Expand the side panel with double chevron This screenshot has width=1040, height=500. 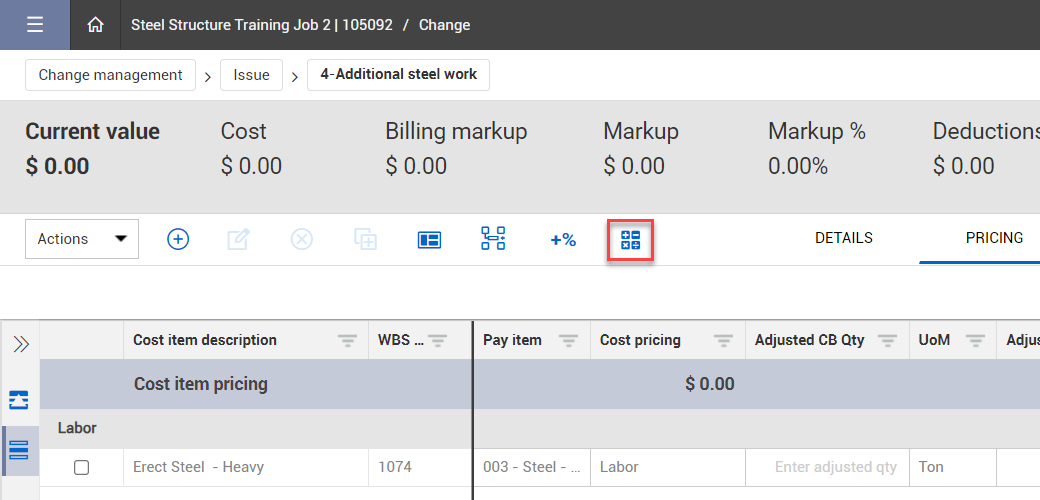20,344
